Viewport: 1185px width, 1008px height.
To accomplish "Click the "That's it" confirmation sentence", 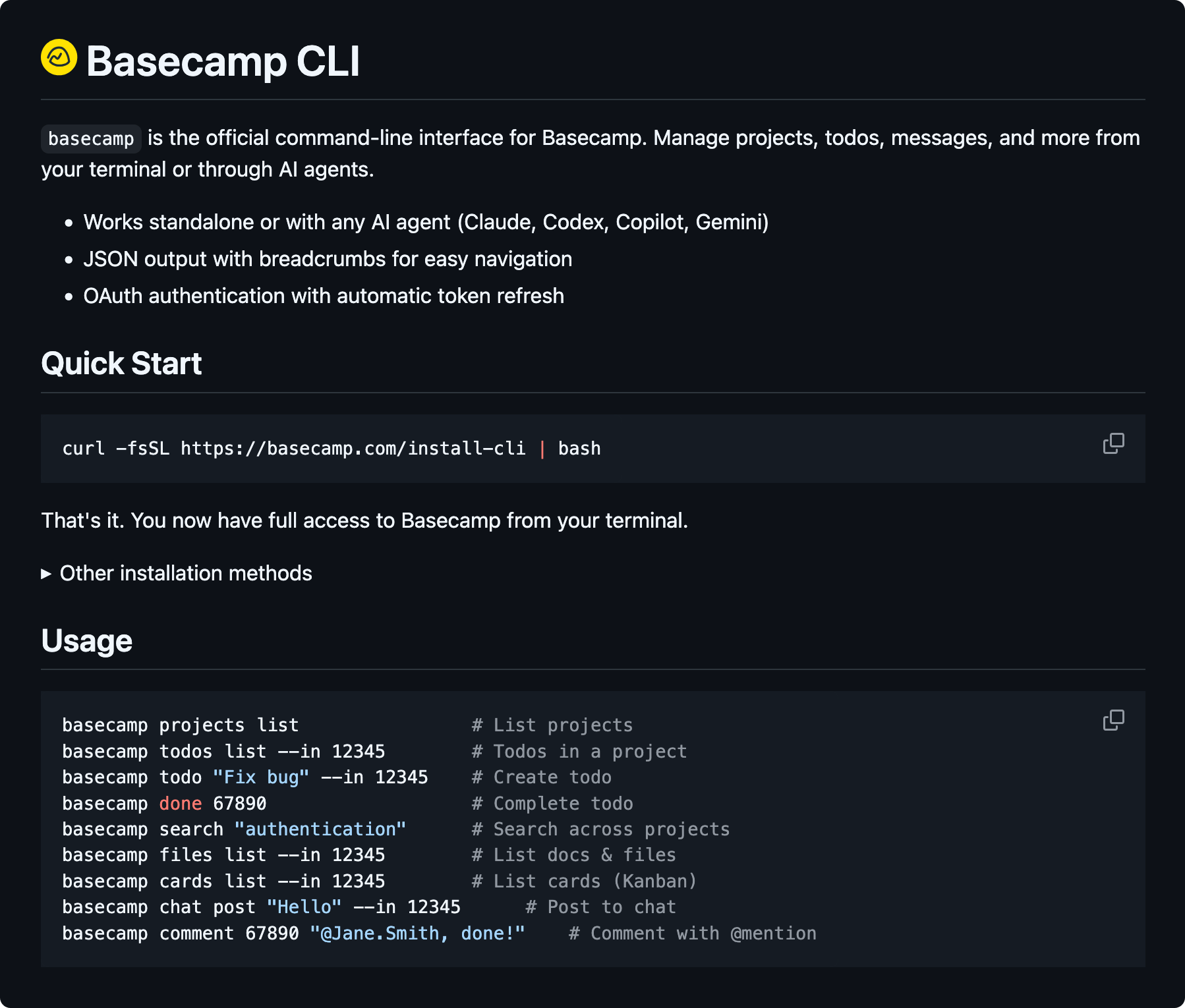I will coord(364,520).
